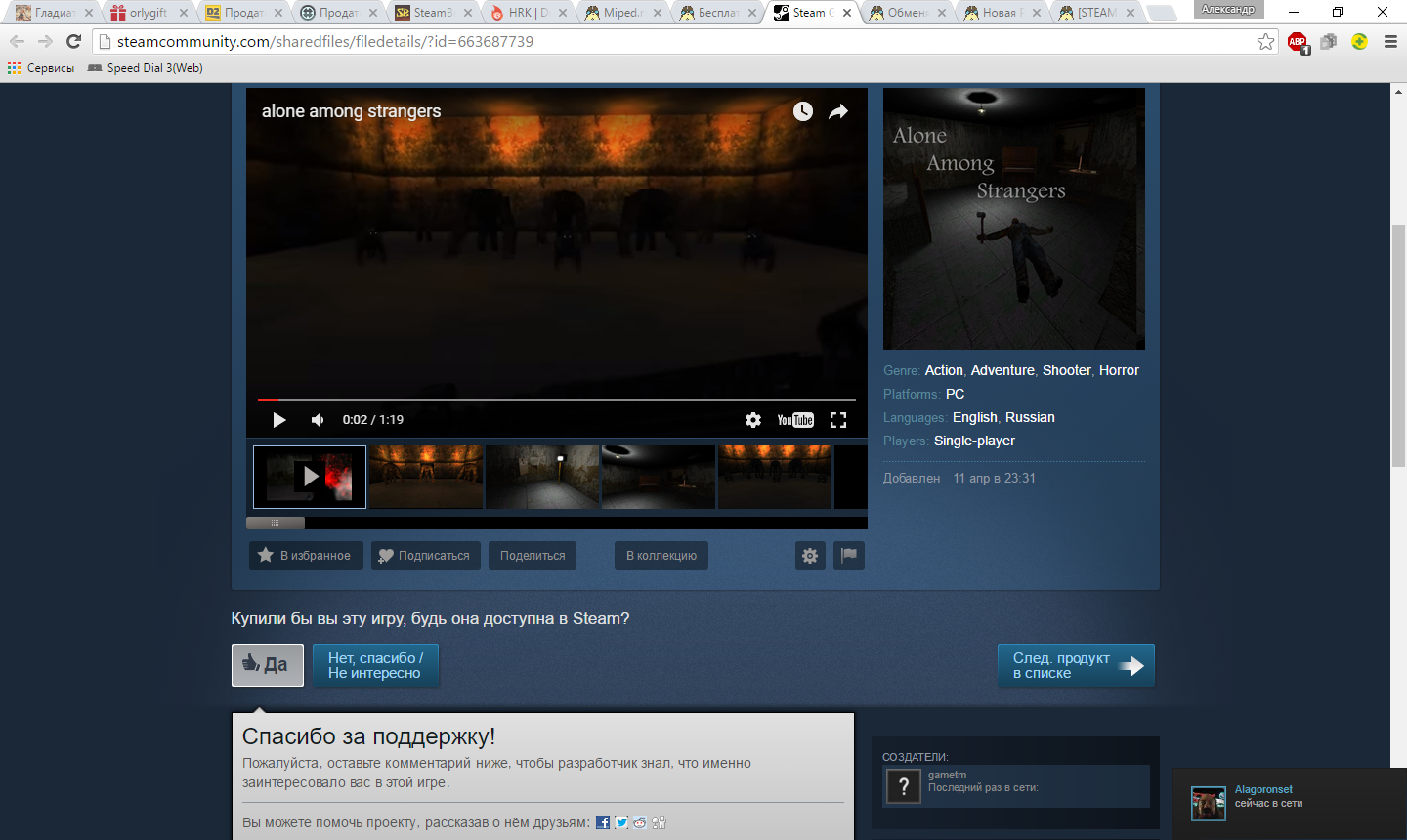This screenshot has width=1407, height=840.
Task: Switch to the SteamB browser tab
Action: point(433,13)
